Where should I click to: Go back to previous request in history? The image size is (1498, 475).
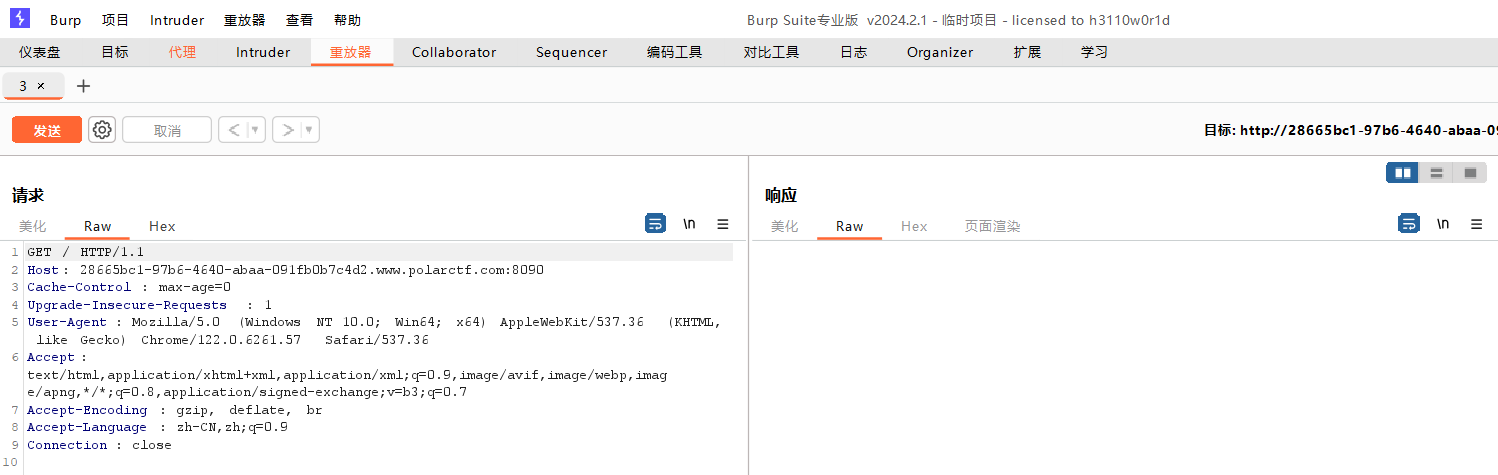tap(233, 130)
